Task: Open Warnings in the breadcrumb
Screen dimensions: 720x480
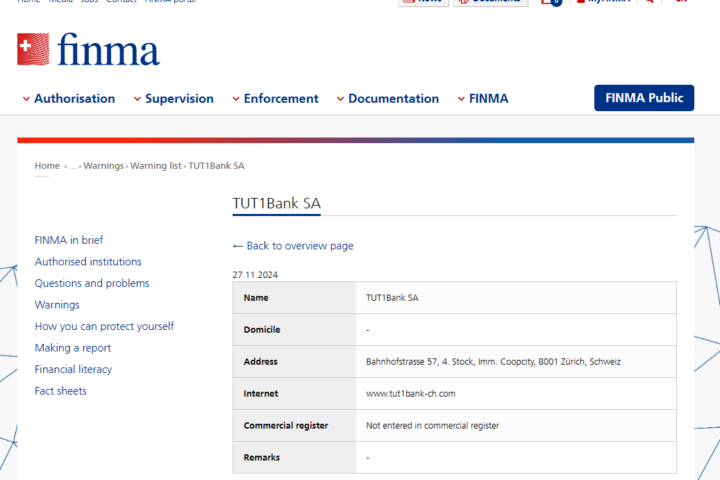Action: (103, 165)
